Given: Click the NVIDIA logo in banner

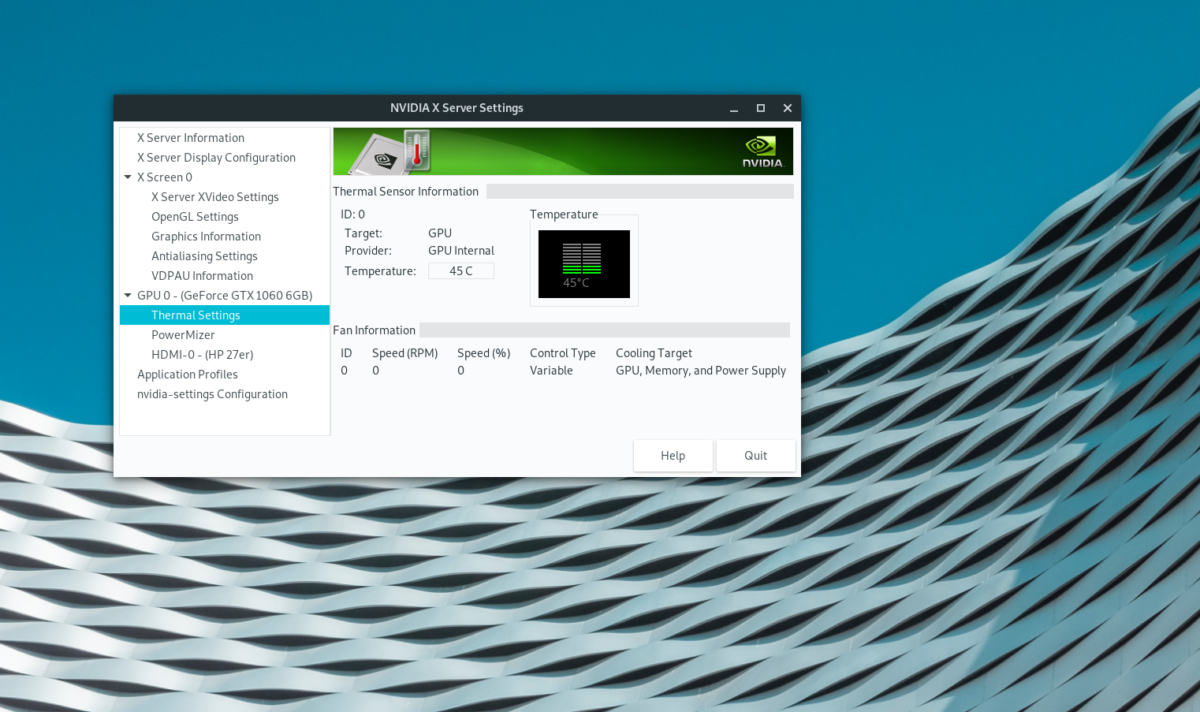Looking at the screenshot, I should pos(763,151).
